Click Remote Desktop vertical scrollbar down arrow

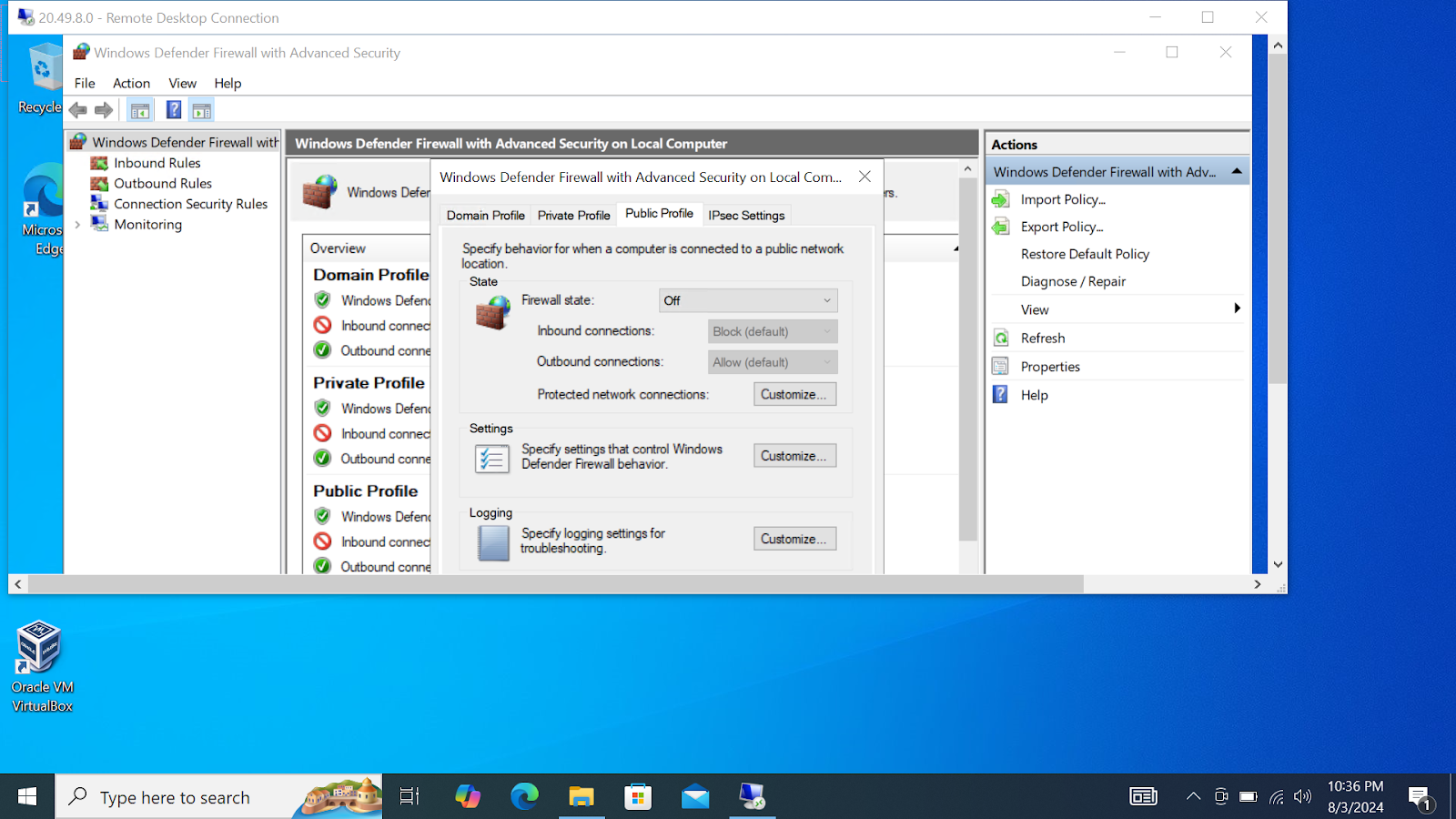pos(1278,564)
